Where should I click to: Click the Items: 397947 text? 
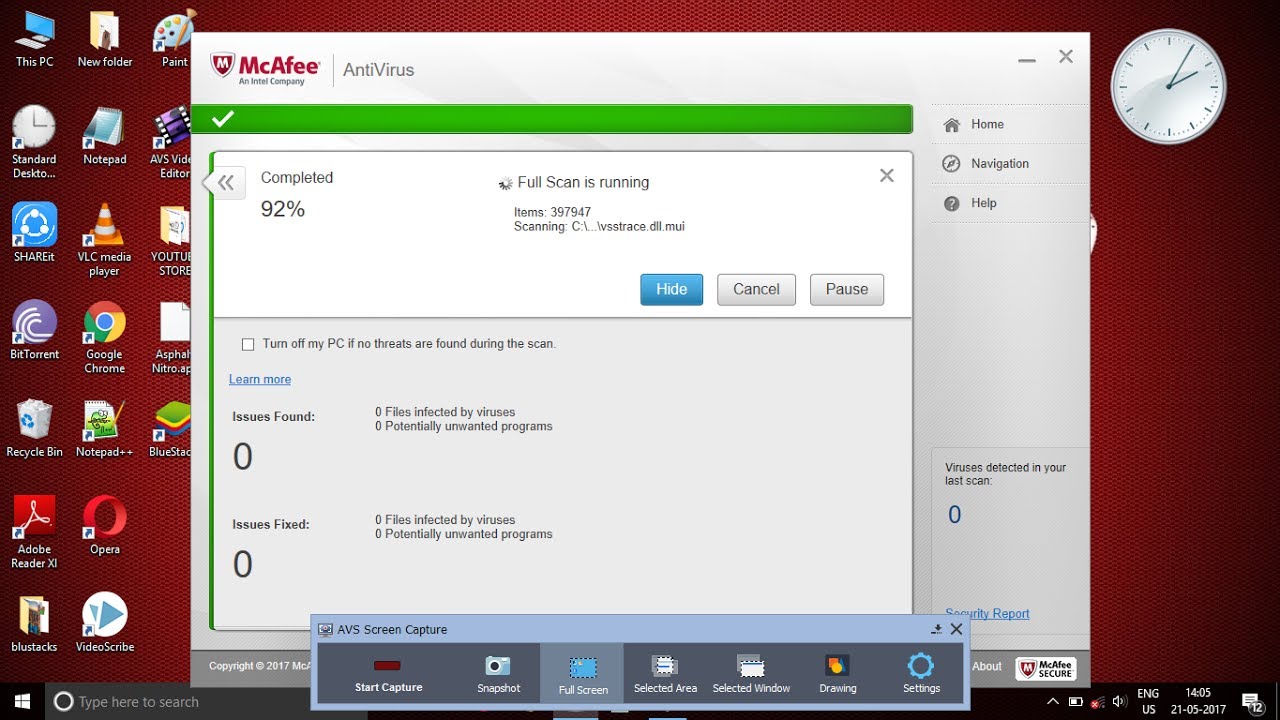pyautogui.click(x=552, y=212)
